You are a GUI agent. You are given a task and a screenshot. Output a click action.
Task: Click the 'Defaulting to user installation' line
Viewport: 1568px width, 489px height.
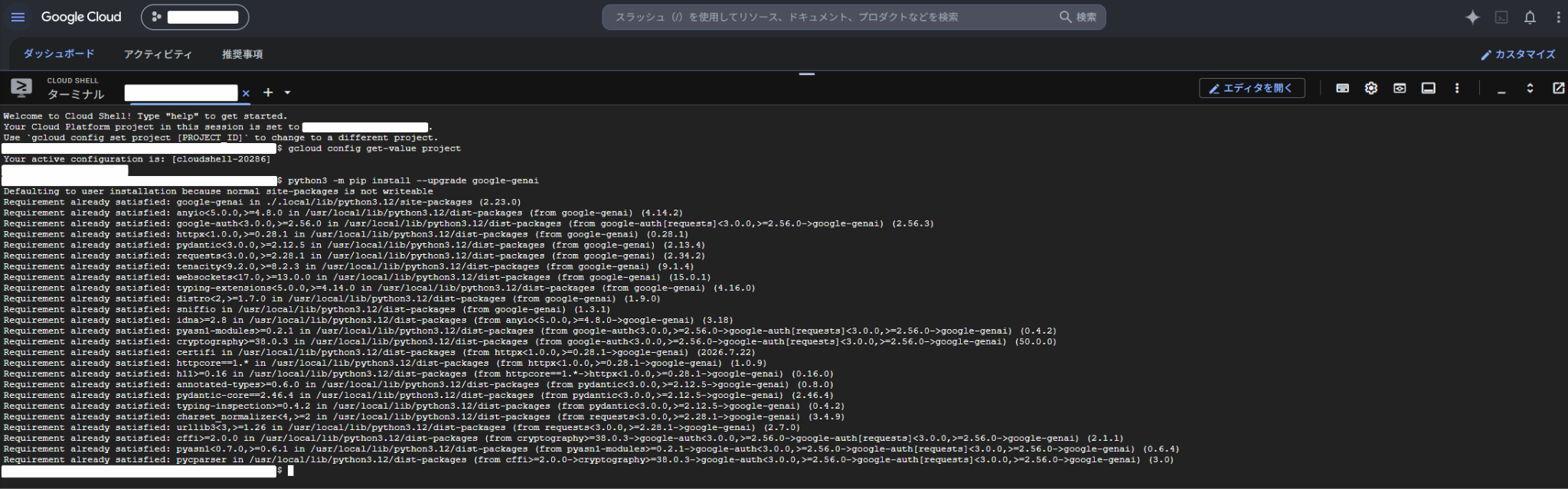point(218,191)
